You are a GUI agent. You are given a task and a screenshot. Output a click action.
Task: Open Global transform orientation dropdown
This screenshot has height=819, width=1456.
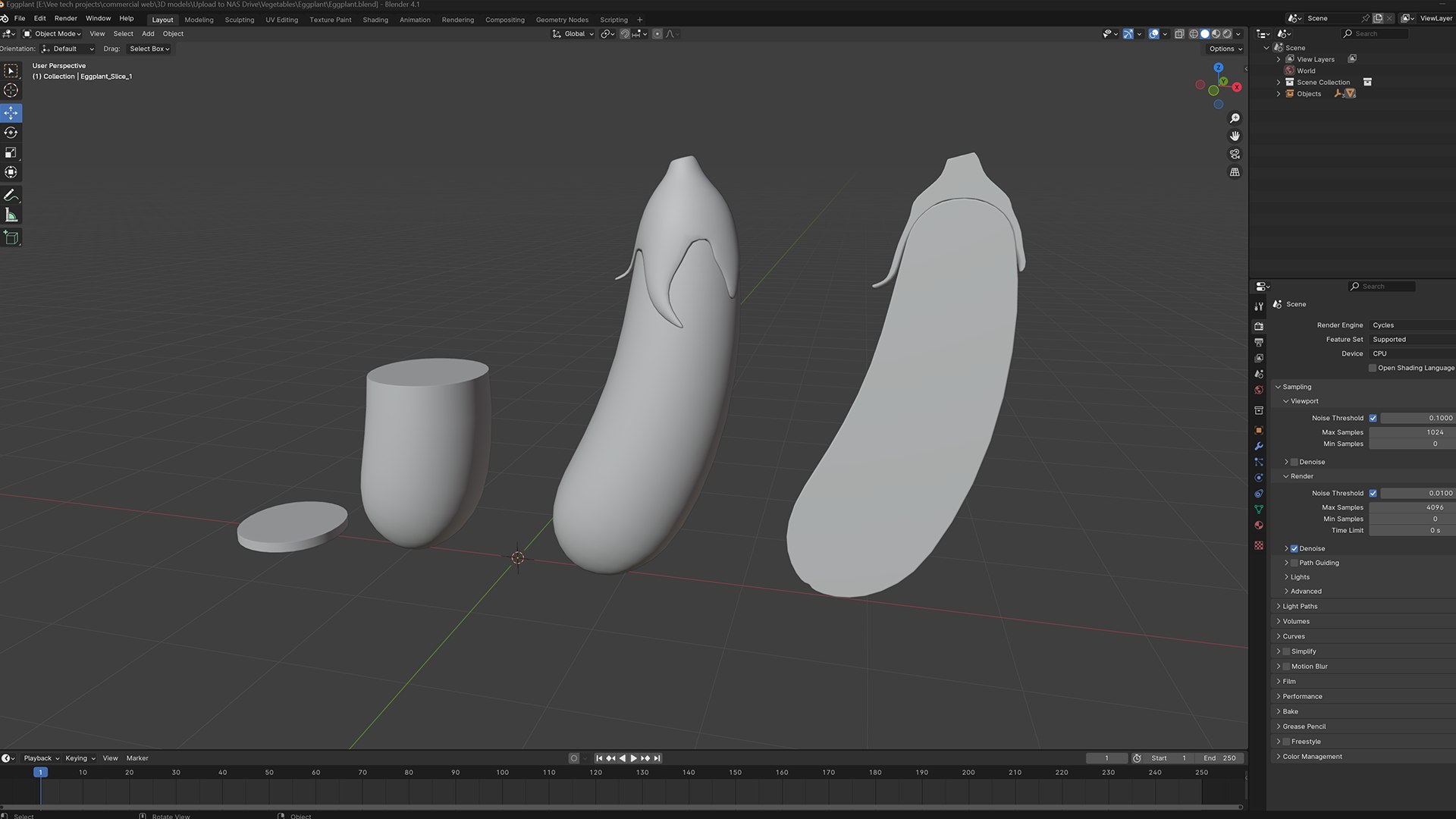tap(573, 34)
